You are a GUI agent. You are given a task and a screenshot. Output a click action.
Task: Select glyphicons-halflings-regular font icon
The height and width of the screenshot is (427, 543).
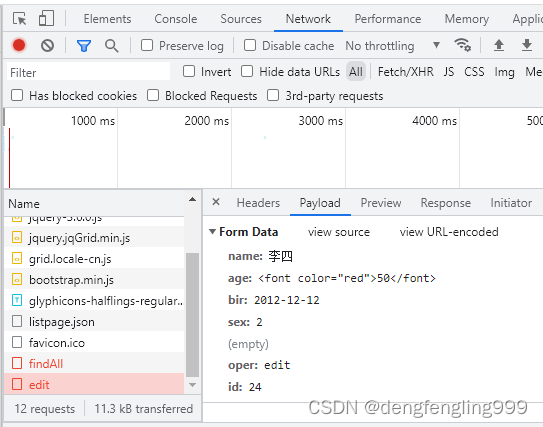(17, 300)
